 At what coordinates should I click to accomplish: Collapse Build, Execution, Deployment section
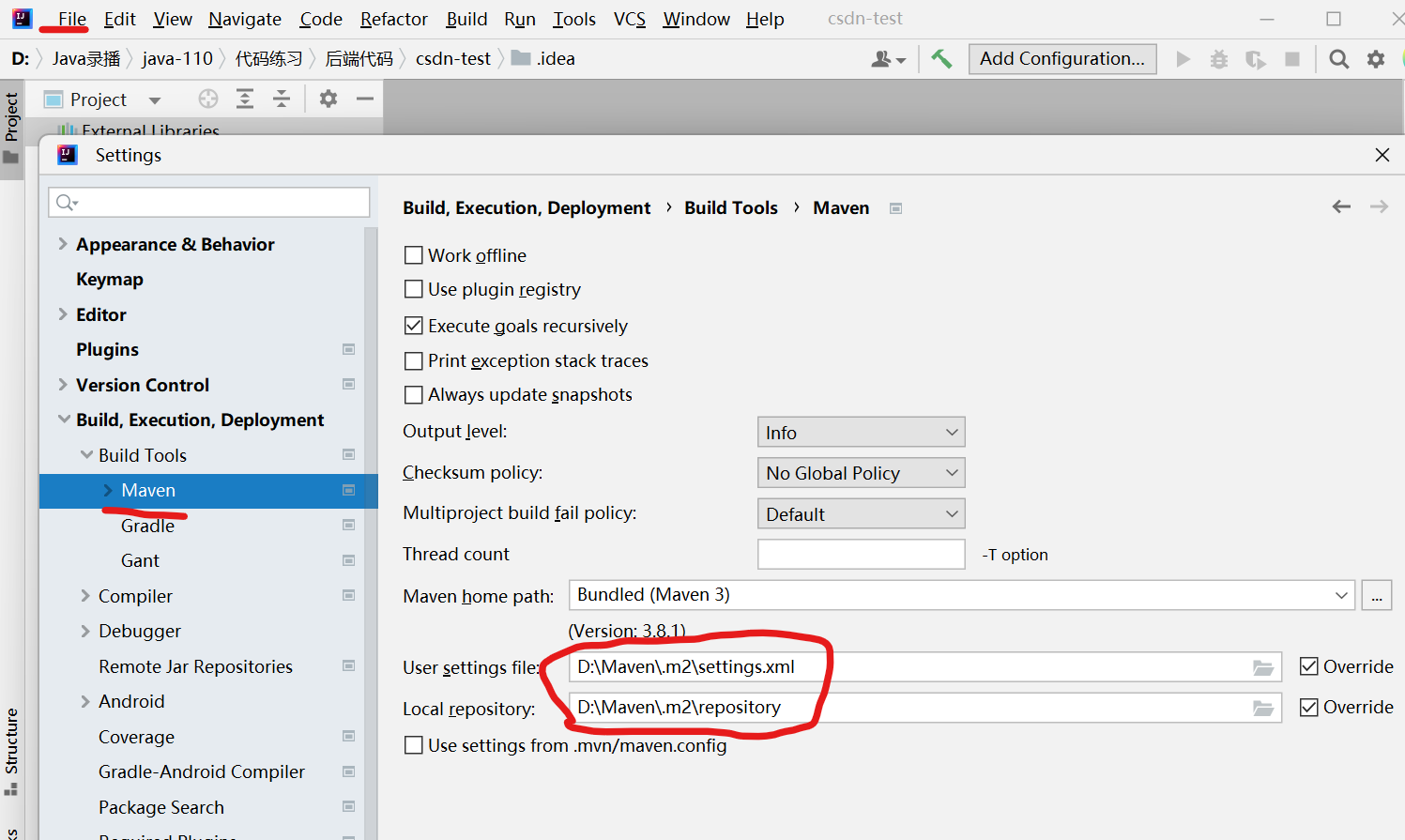[x=64, y=420]
